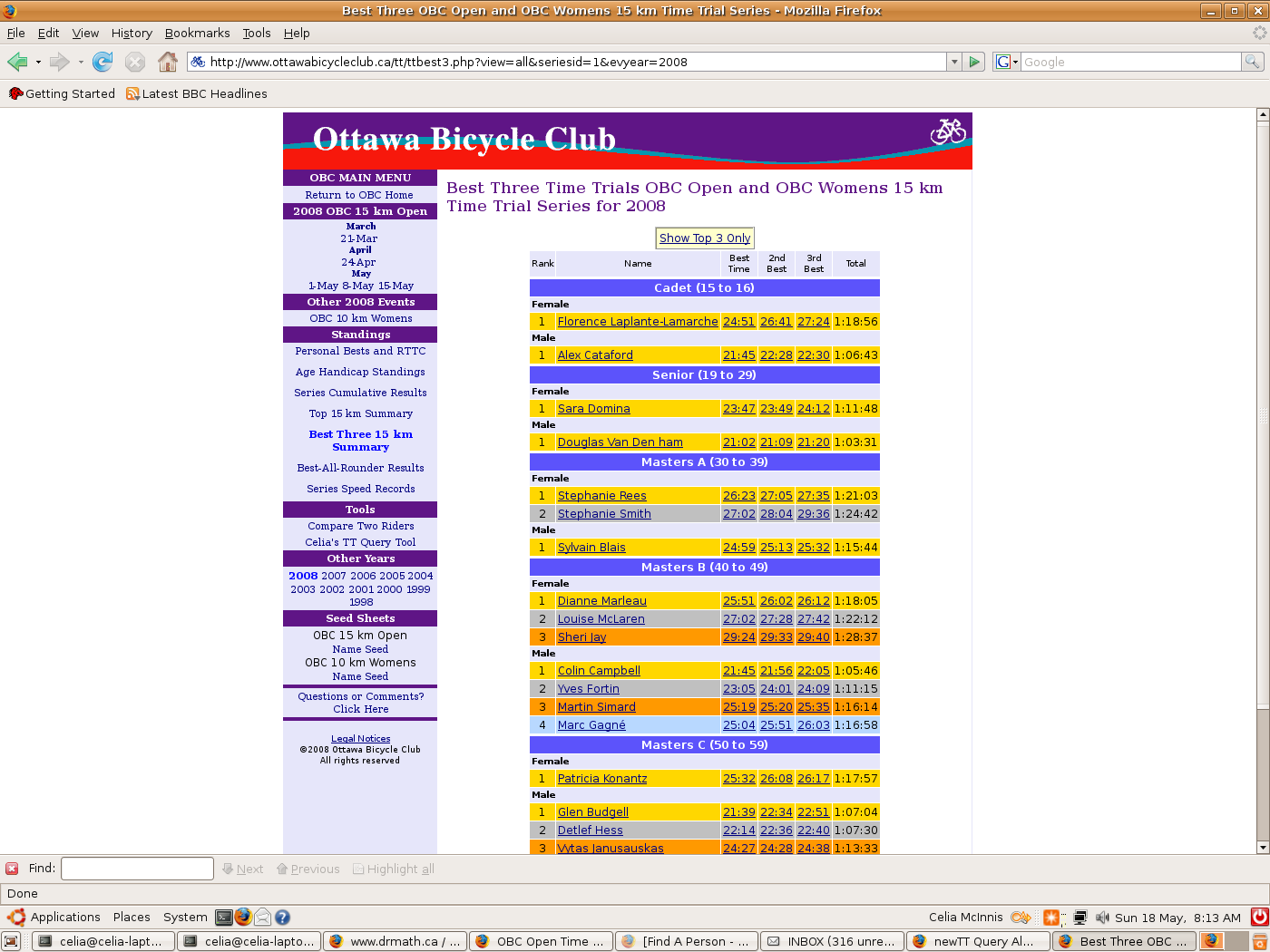Click the green Go arrow icon
The height and width of the screenshot is (952, 1270).
974,62
